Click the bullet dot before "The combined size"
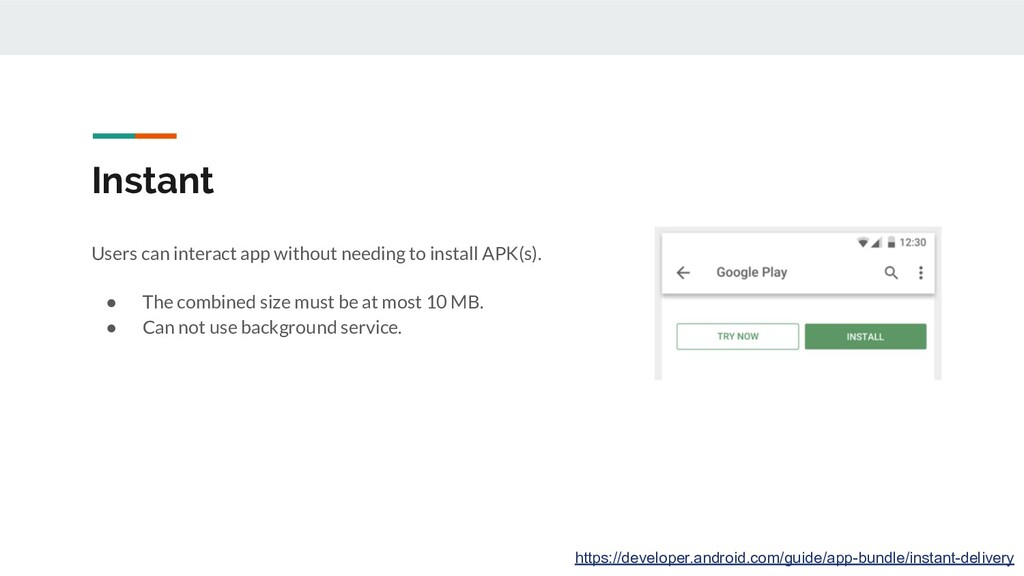The height and width of the screenshot is (576, 1024). (113, 302)
